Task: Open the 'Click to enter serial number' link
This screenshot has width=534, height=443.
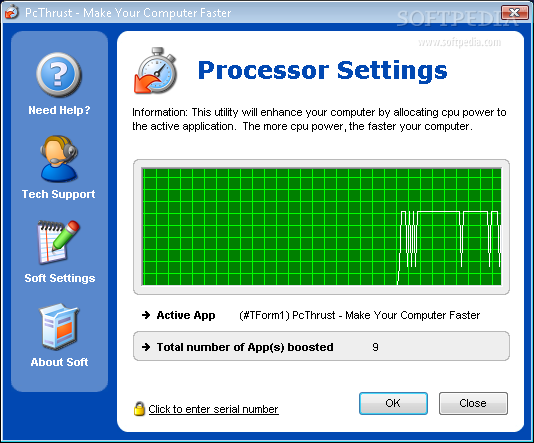Action: click(214, 409)
